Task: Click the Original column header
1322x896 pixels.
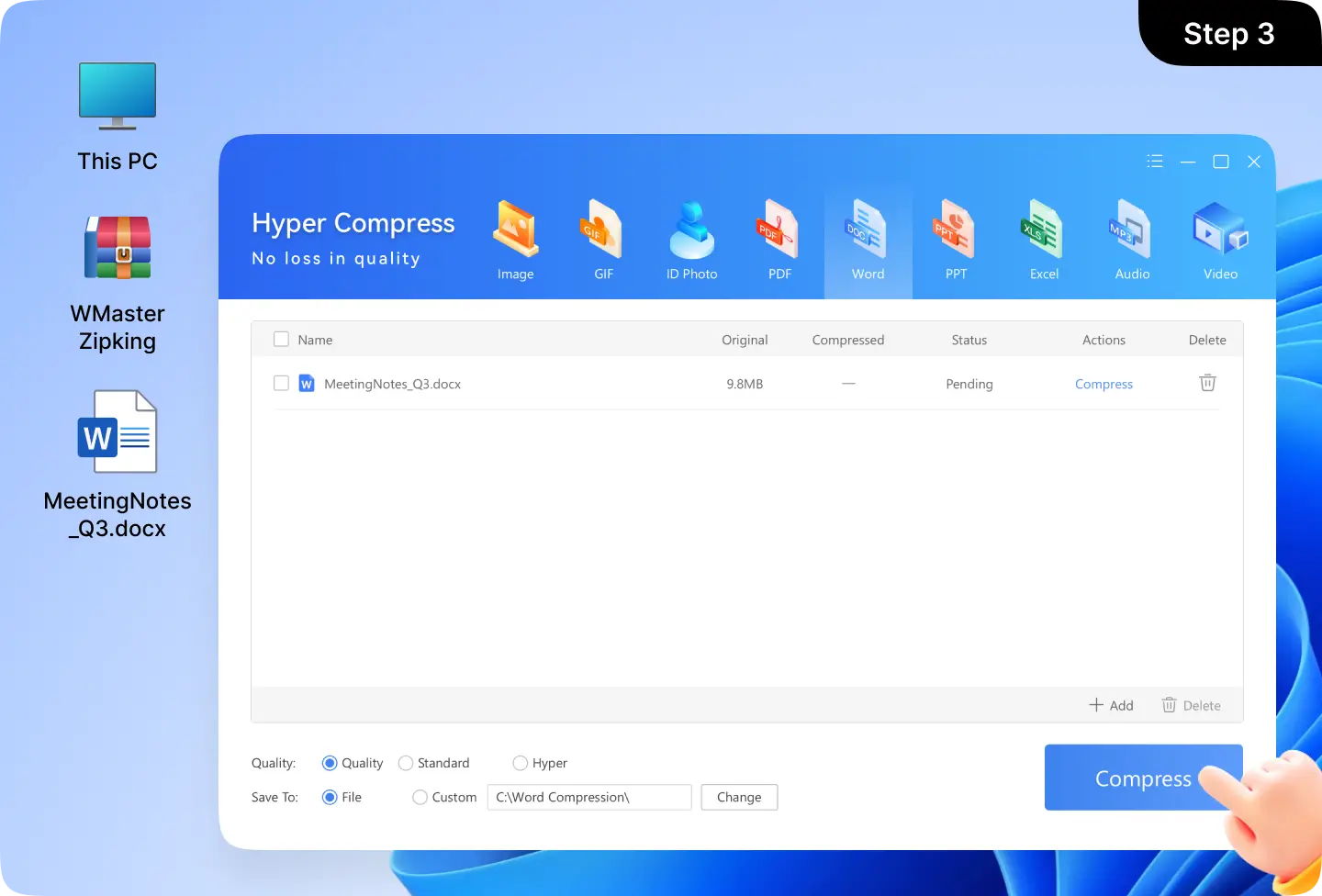Action: (x=745, y=340)
